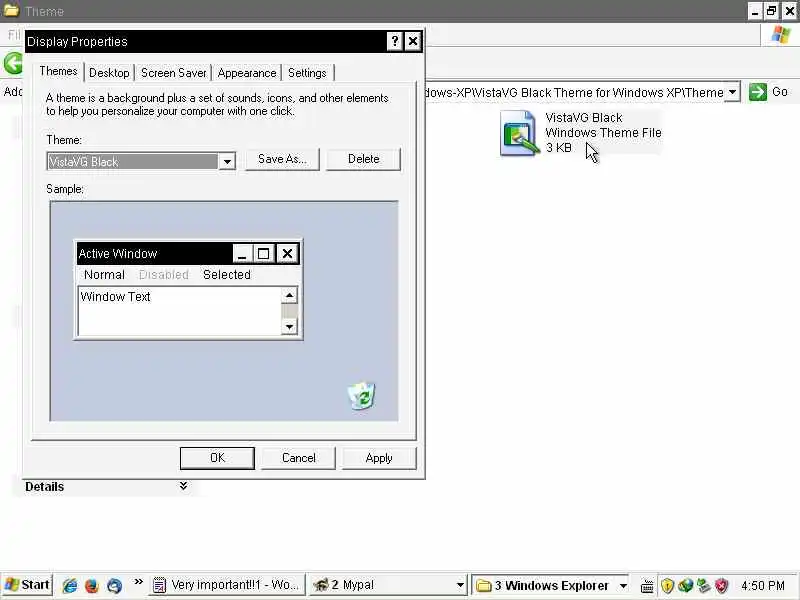Viewport: 800px width, 600px height.
Task: Click the green Go arrow icon
Action: pos(758,92)
